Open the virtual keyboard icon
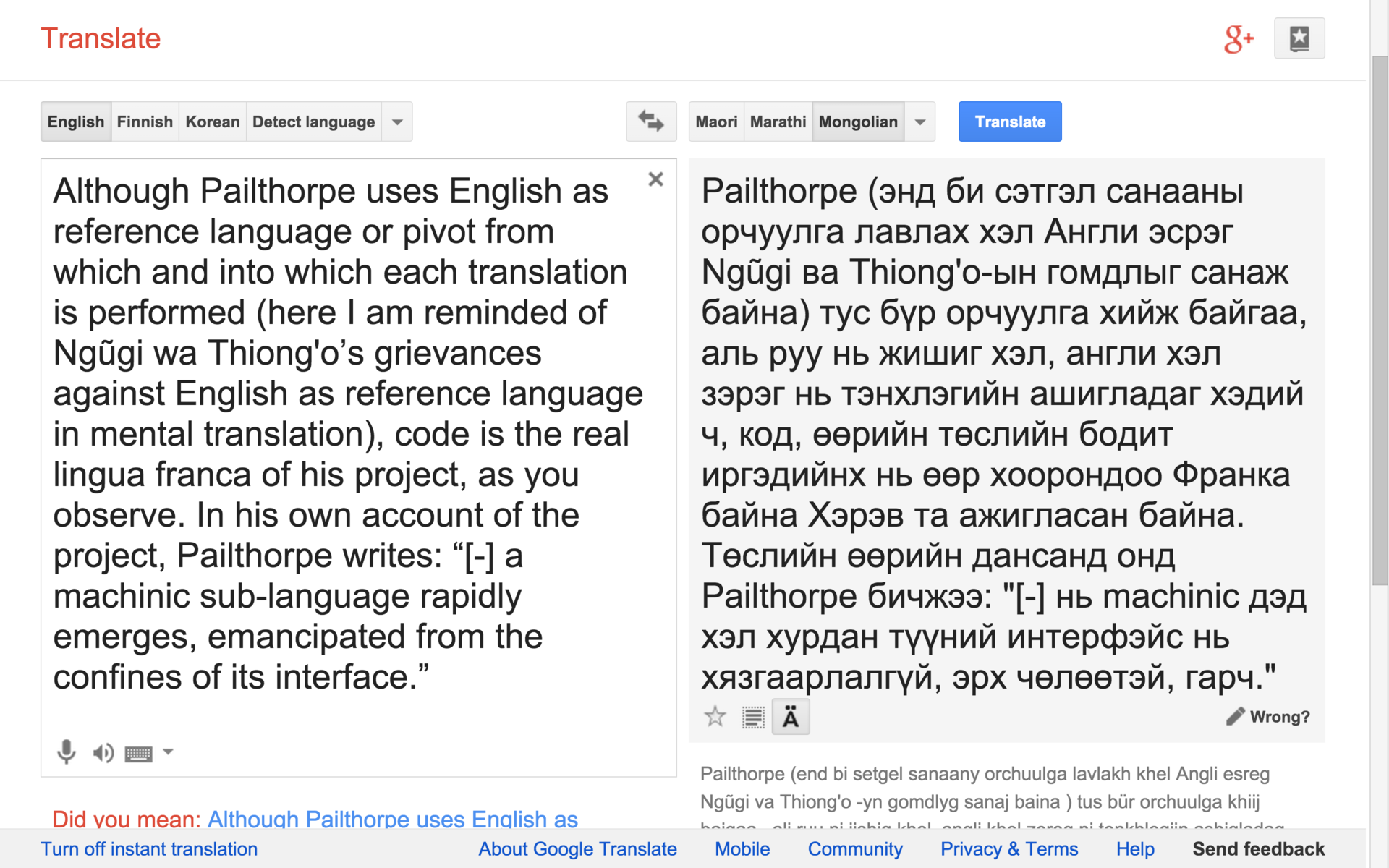Viewport: 1389px width, 868px height. [138, 754]
